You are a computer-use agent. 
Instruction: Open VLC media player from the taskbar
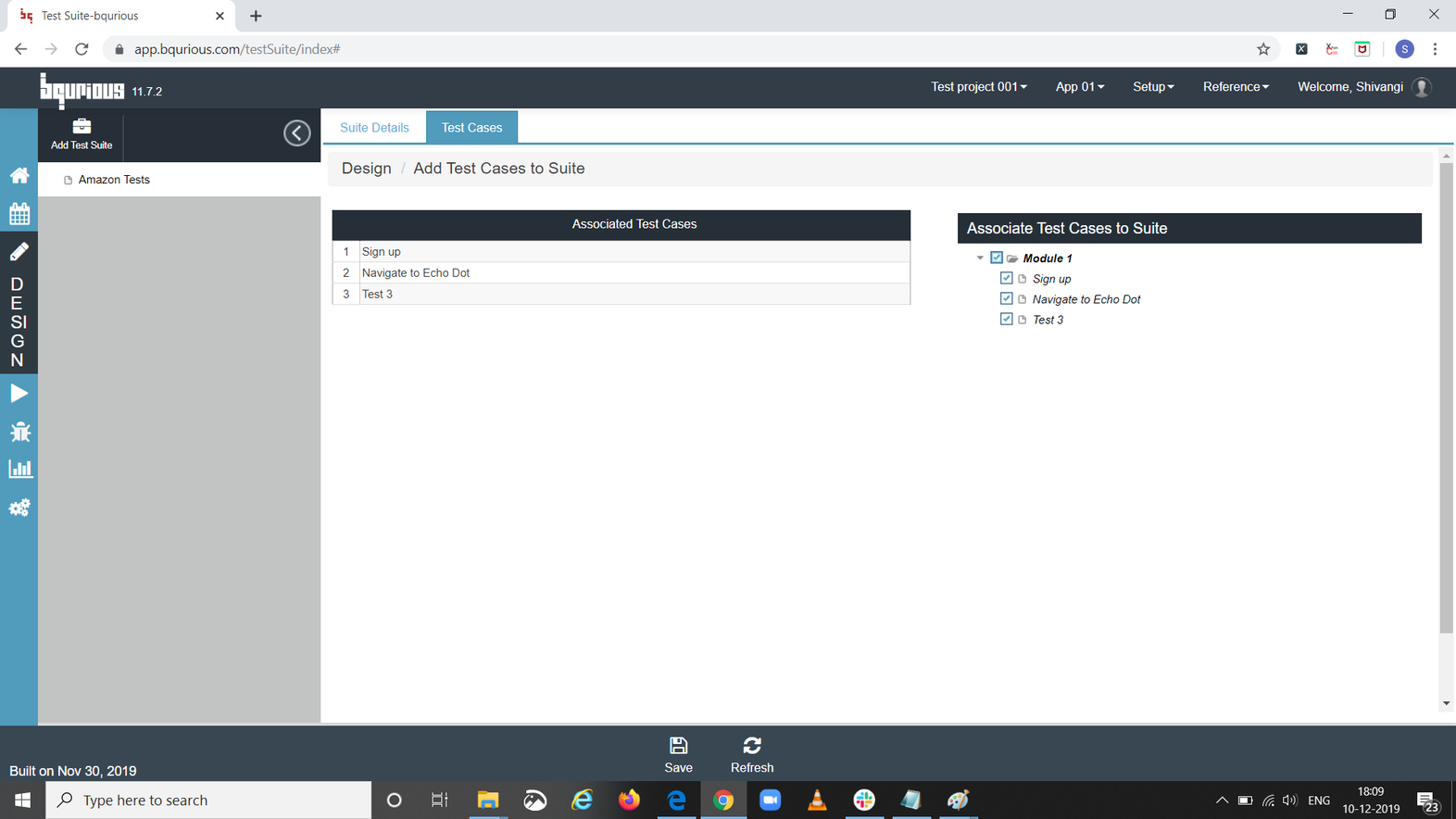[x=817, y=800]
